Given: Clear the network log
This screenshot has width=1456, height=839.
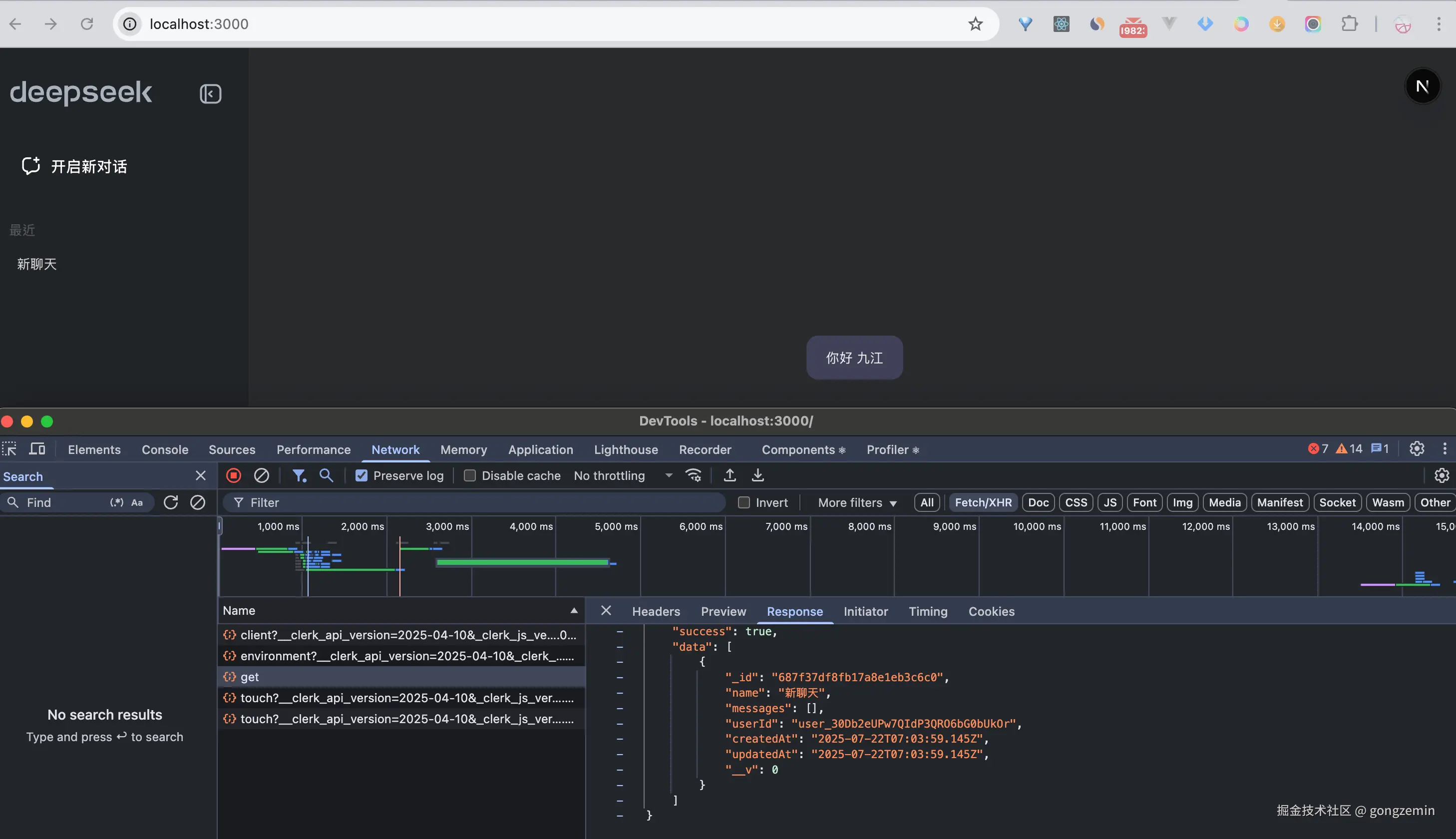Looking at the screenshot, I should click(x=262, y=475).
